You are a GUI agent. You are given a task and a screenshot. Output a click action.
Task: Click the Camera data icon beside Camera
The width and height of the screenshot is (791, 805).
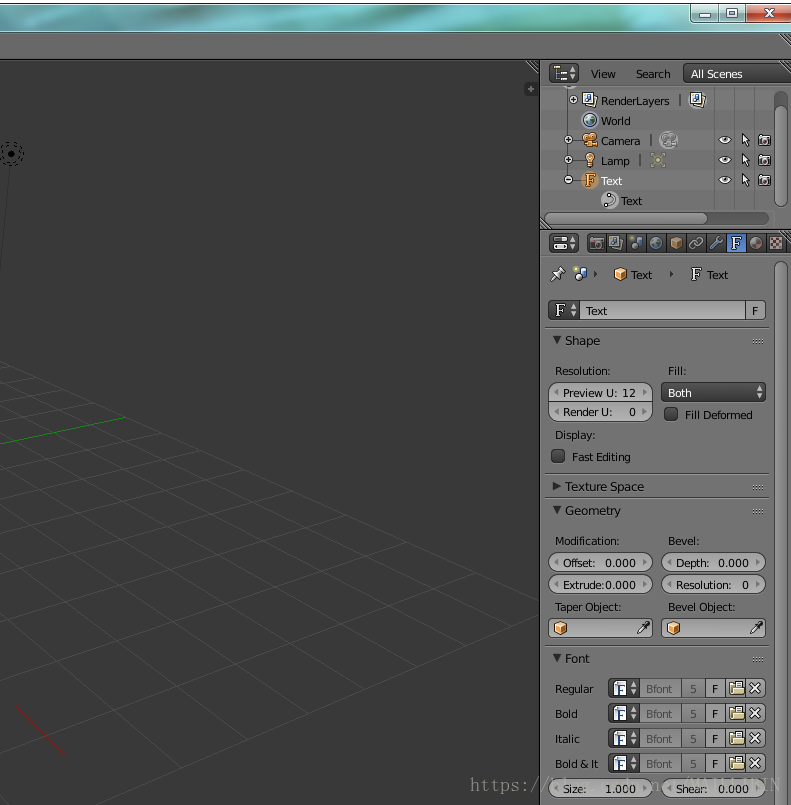coord(668,140)
